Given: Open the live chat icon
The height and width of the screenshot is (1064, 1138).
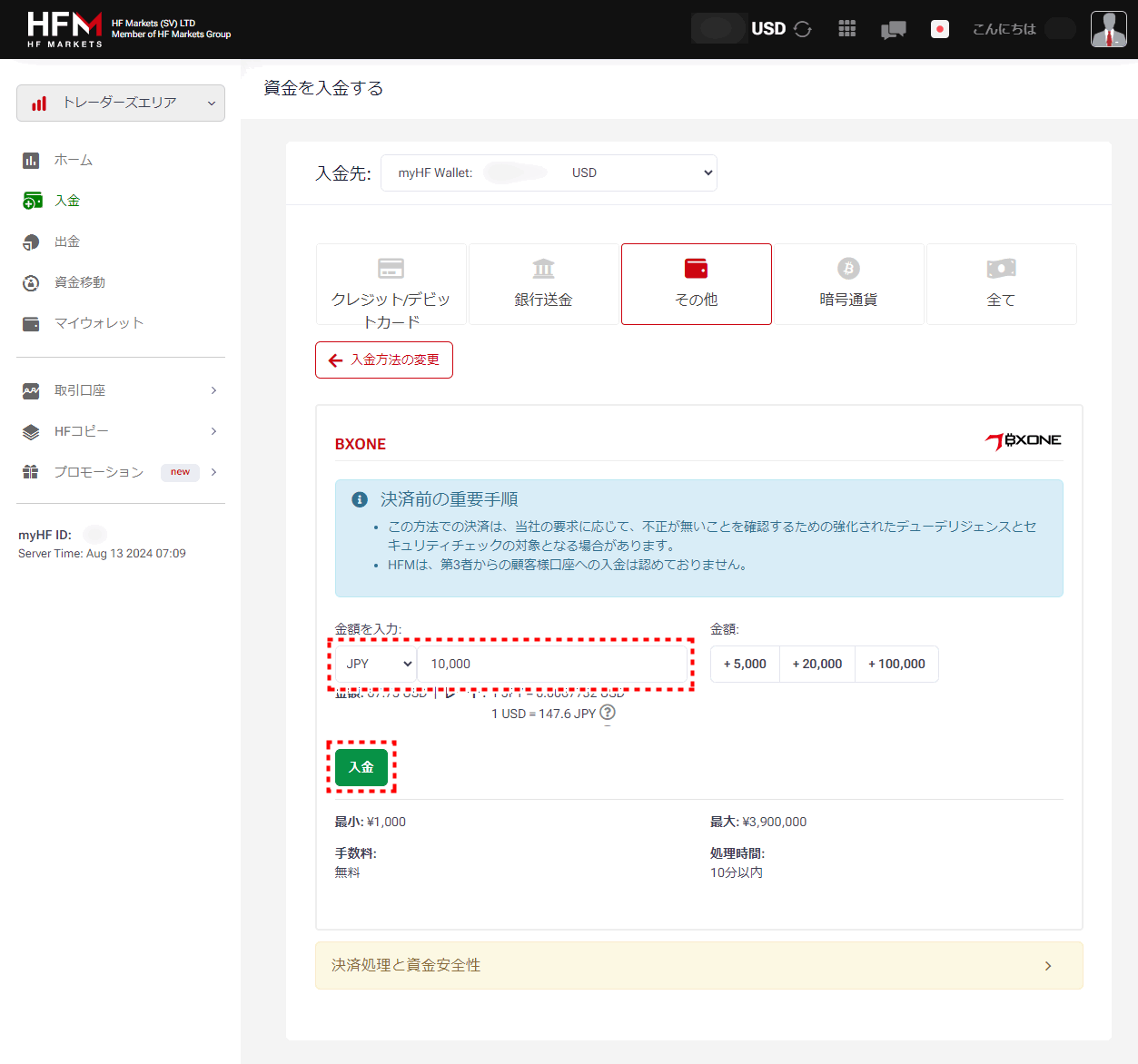Looking at the screenshot, I should pos(894,30).
